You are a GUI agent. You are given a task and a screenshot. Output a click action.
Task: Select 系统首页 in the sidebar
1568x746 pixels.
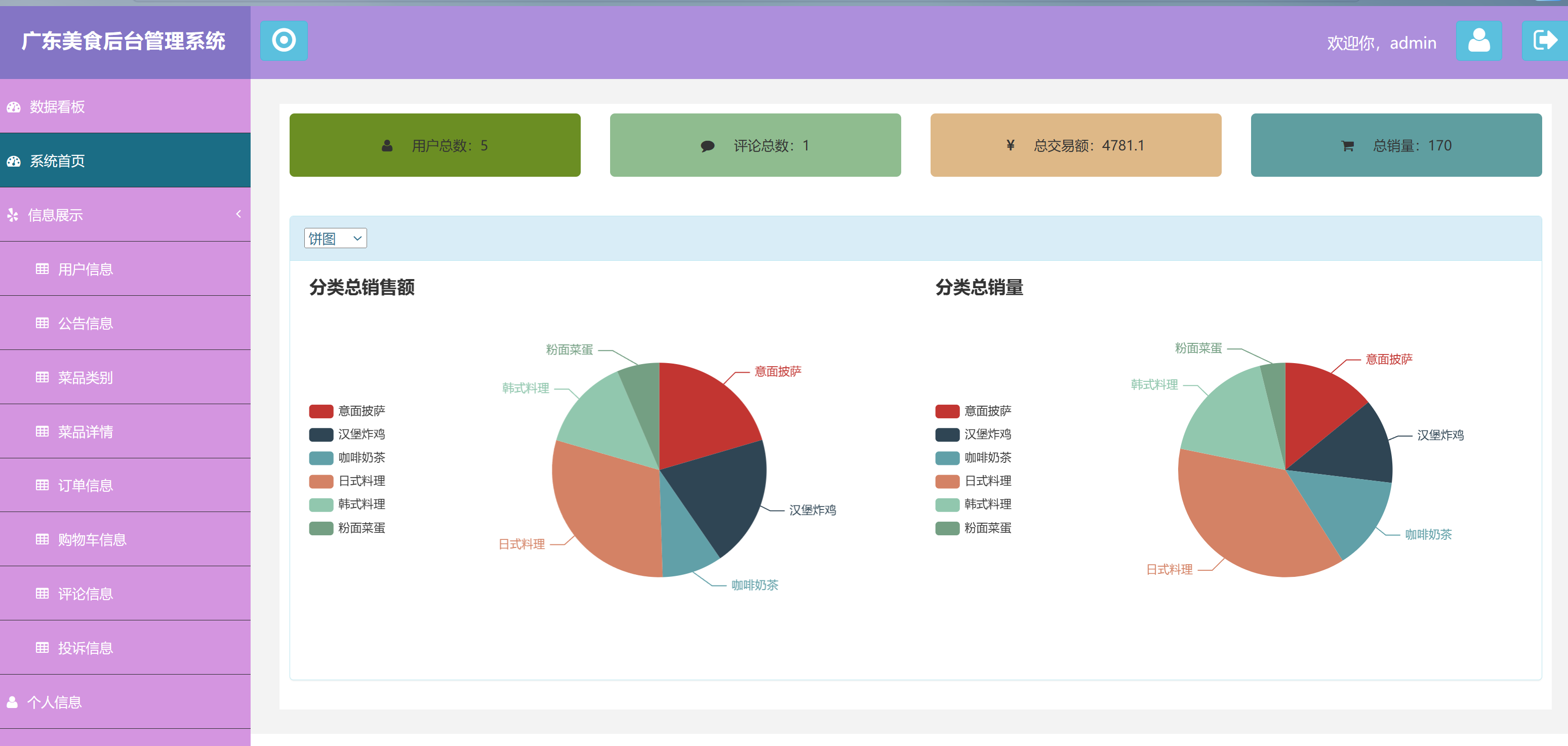pyautogui.click(x=58, y=161)
